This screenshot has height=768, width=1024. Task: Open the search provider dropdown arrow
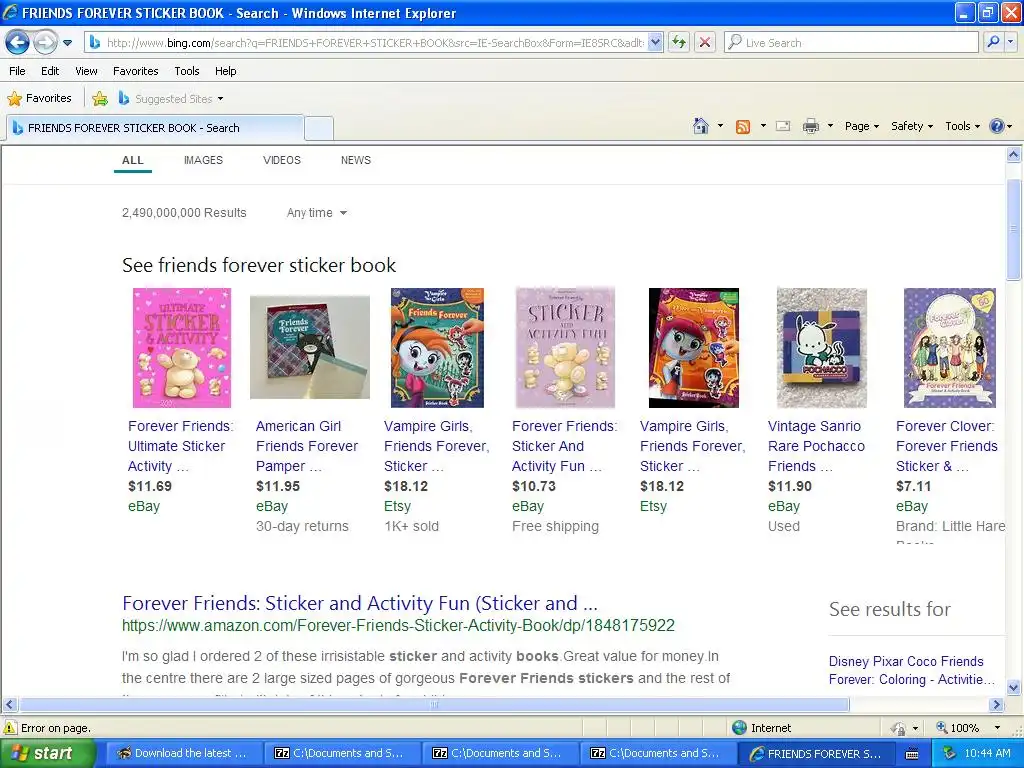pos(1011,42)
